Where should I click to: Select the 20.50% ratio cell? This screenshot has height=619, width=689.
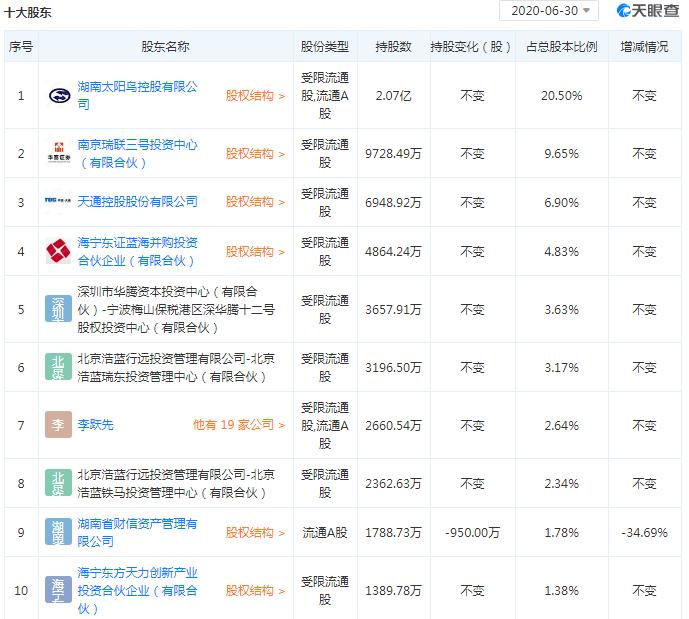562,96
